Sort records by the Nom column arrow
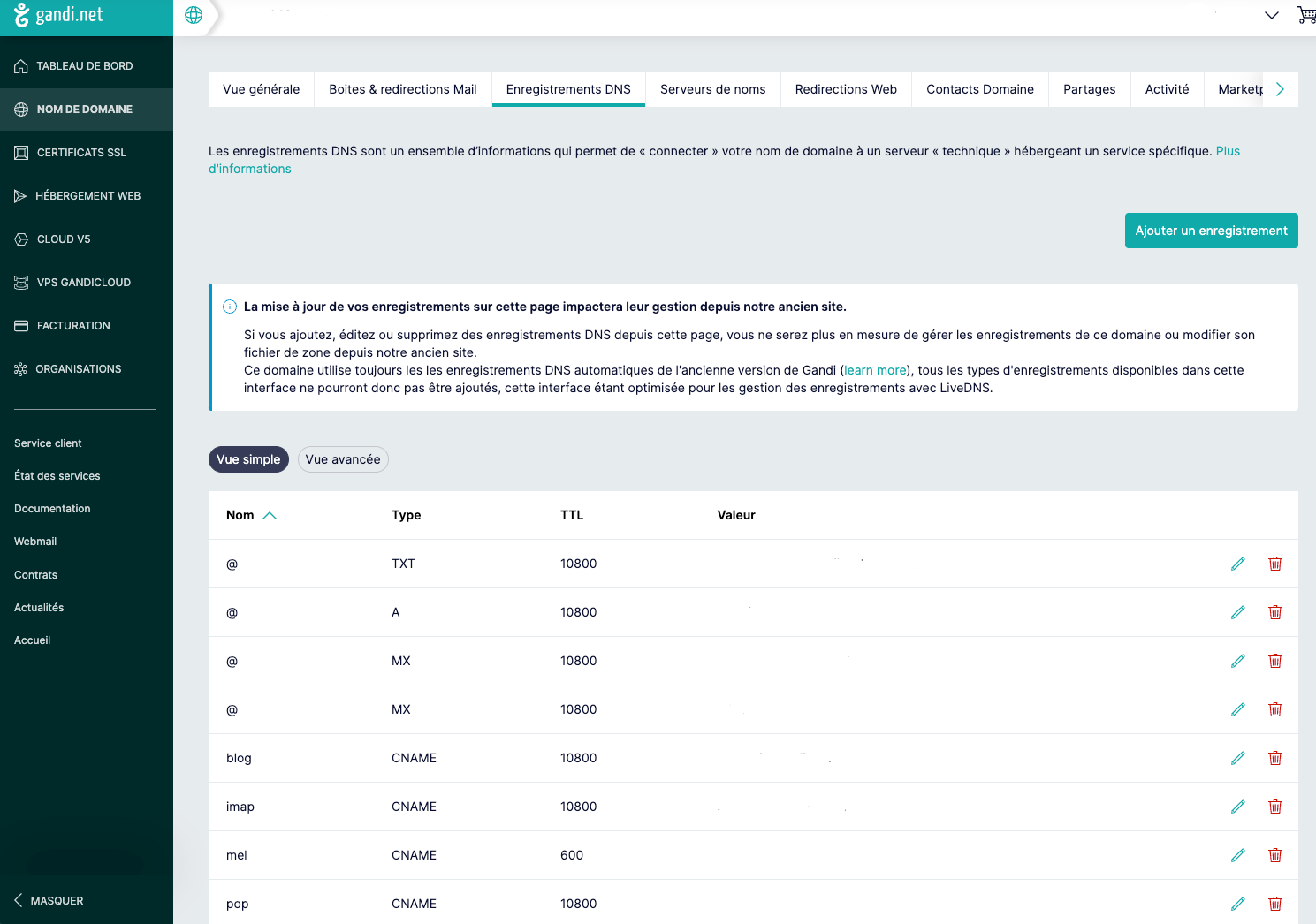This screenshot has height=924, width=1316. pyautogui.click(x=270, y=516)
